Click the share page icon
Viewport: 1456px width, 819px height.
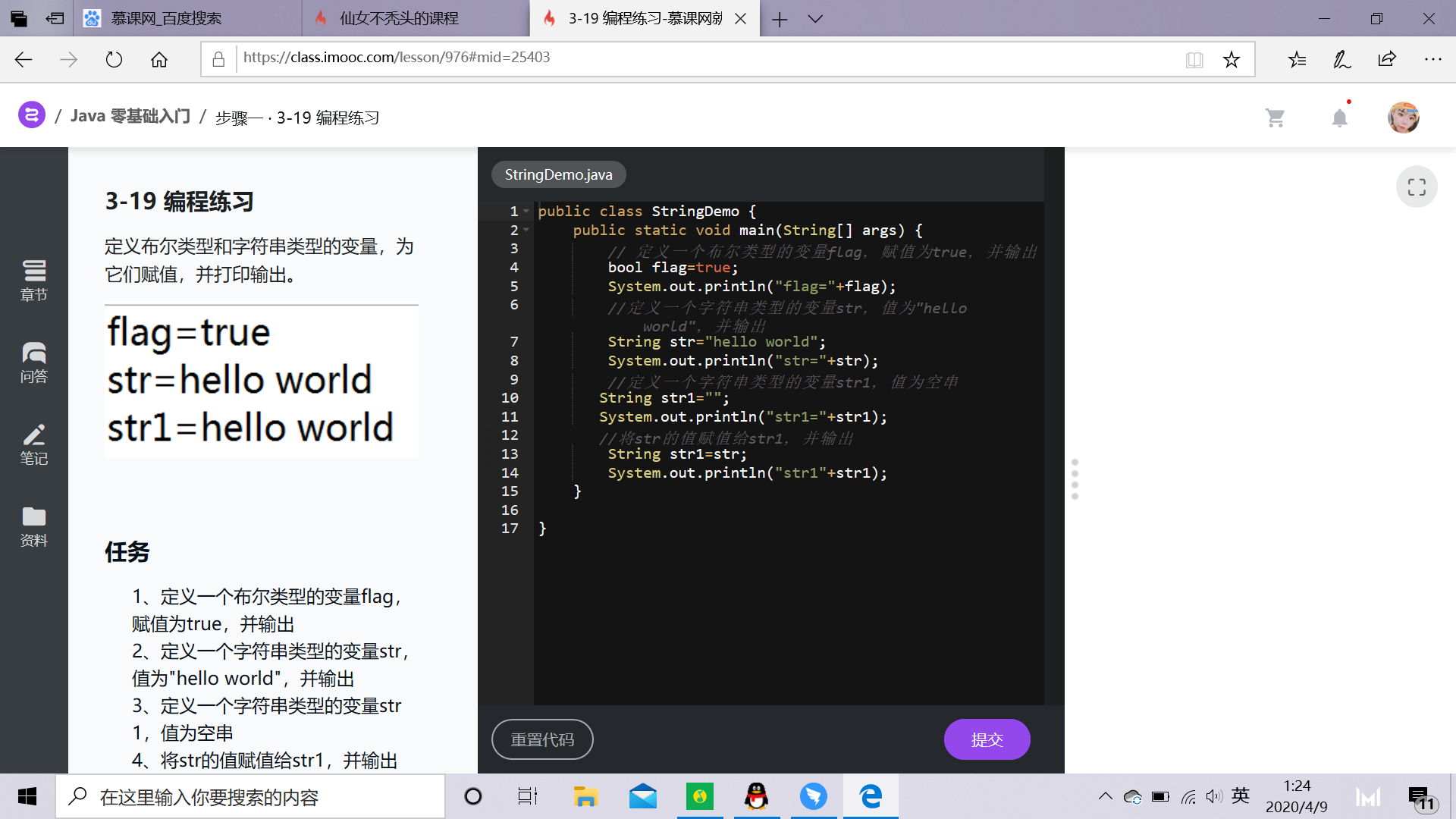1387,59
